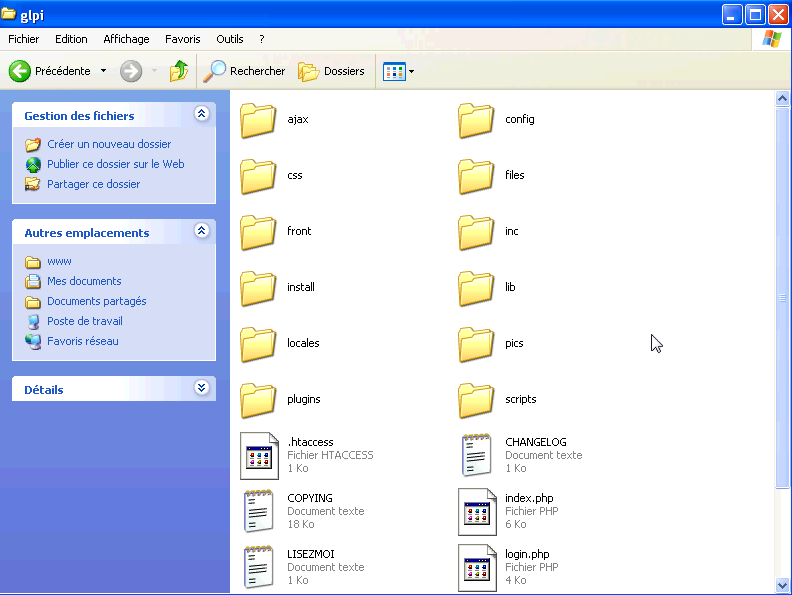Screen dimensions: 792x595
Task: Select the .htaccess file icon
Action: [x=259, y=456]
